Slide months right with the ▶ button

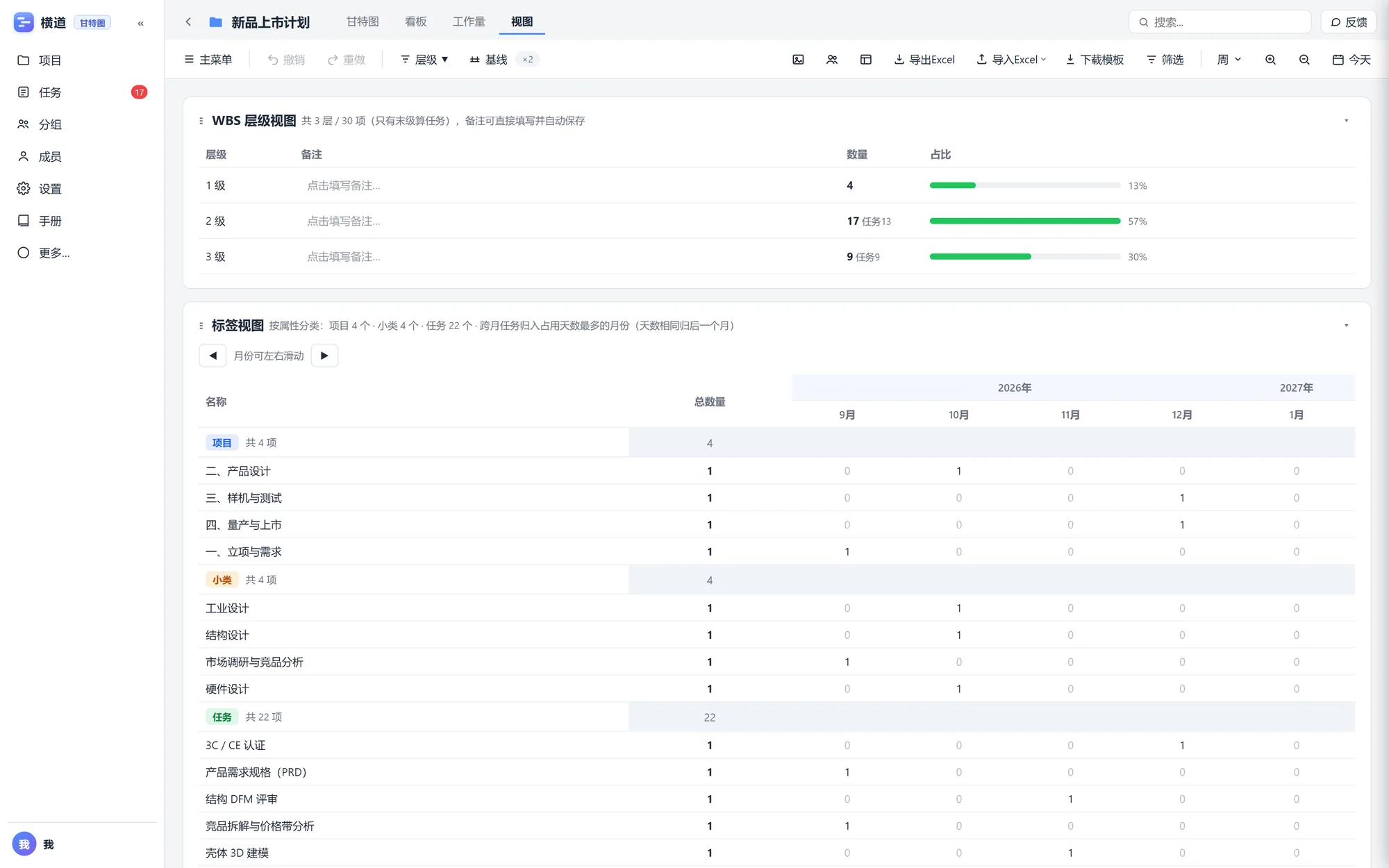click(x=324, y=356)
